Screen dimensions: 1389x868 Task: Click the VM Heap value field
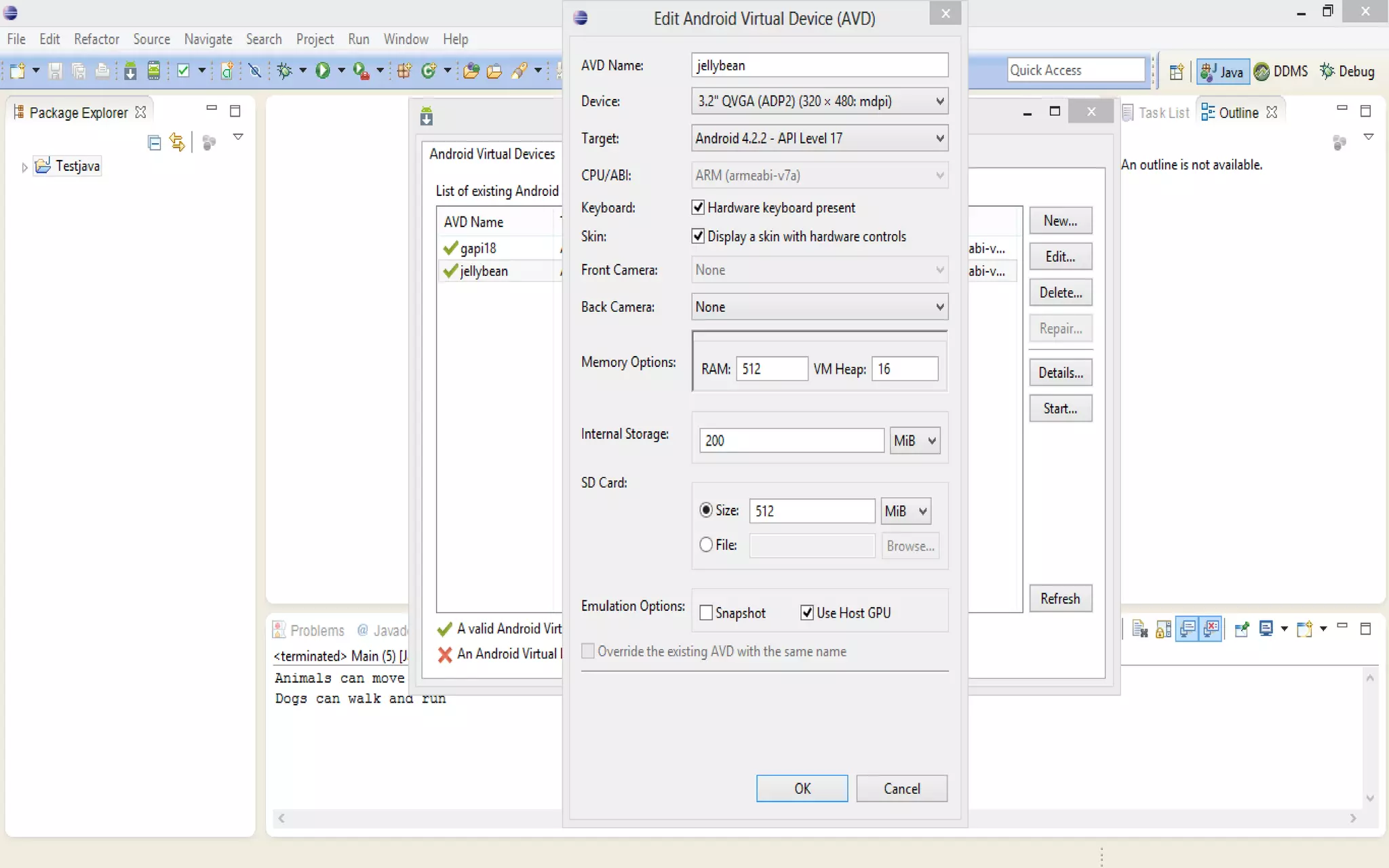(905, 369)
